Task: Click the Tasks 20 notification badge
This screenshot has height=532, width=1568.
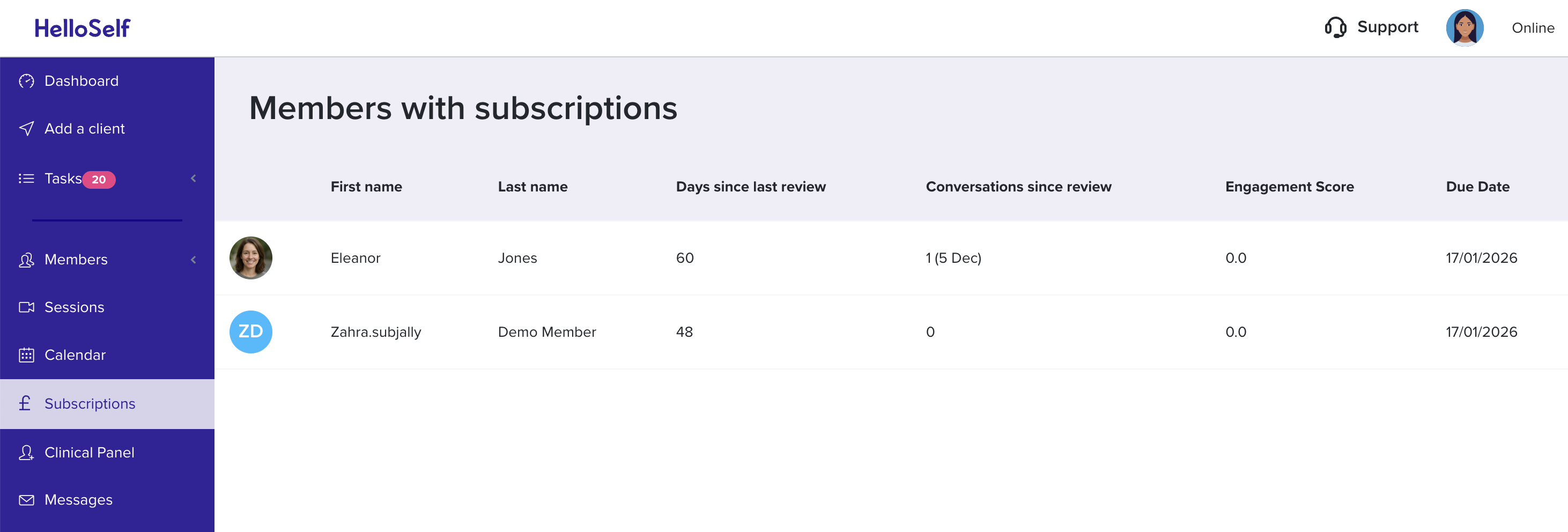Action: point(99,180)
